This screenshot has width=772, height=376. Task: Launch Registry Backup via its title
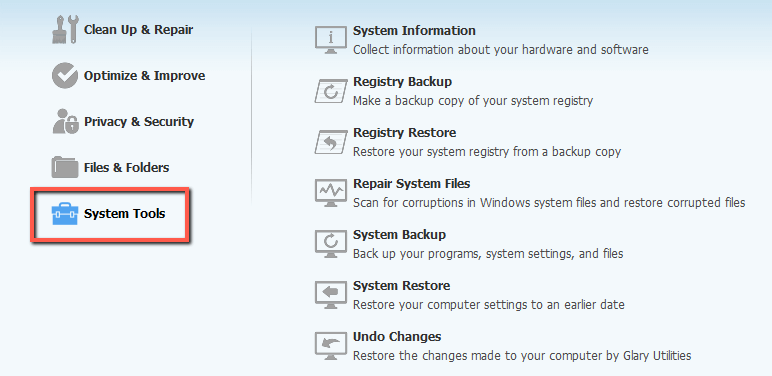point(402,82)
